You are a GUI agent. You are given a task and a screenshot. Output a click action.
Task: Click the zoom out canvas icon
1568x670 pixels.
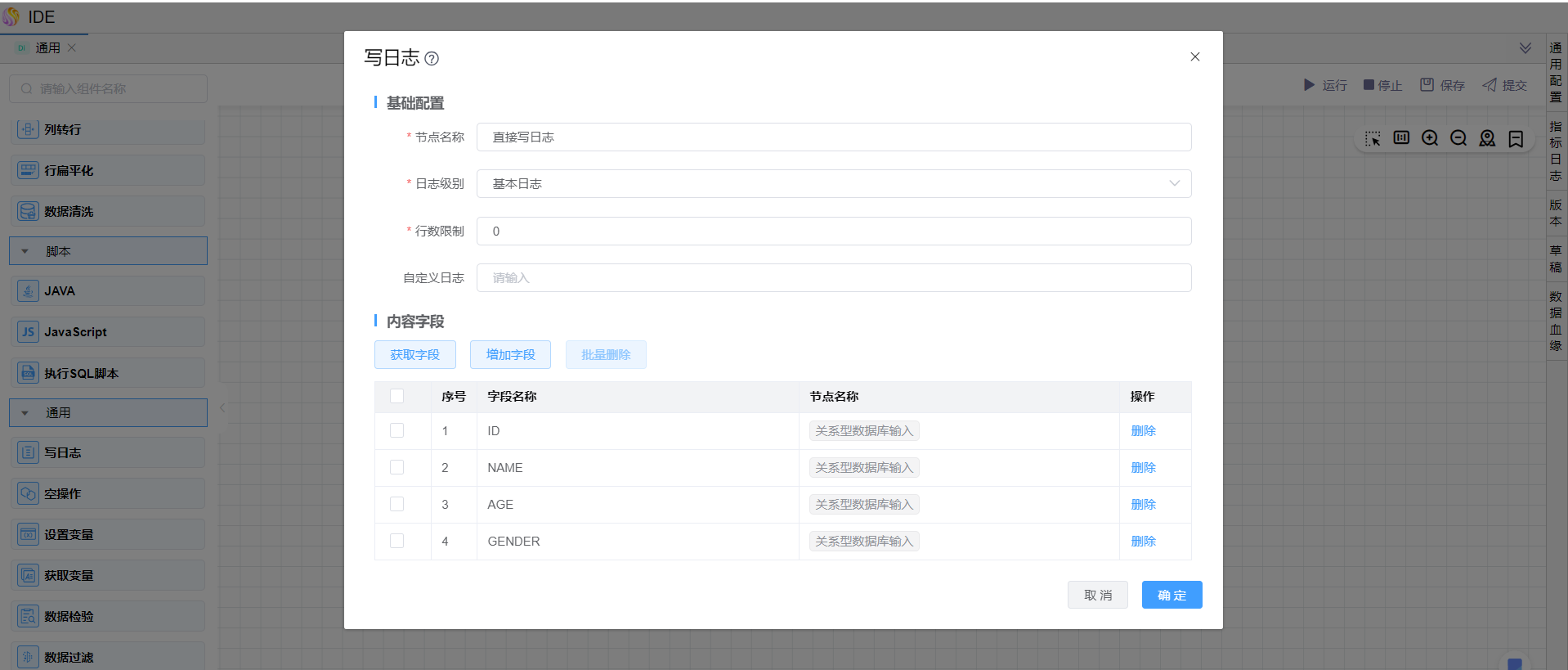click(x=1458, y=138)
